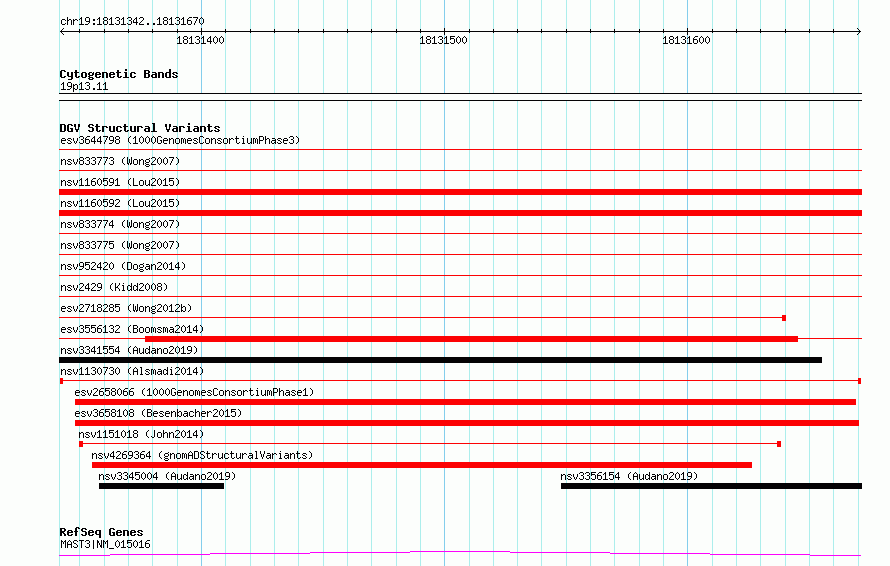Click the right arrow of the ruler
This screenshot has width=890, height=566.
(859, 31)
